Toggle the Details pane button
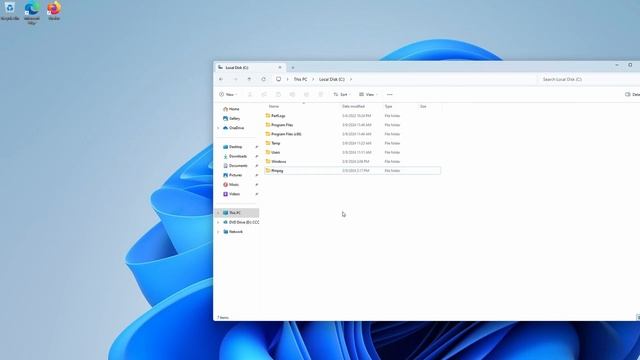The height and width of the screenshot is (360, 640). (632, 95)
